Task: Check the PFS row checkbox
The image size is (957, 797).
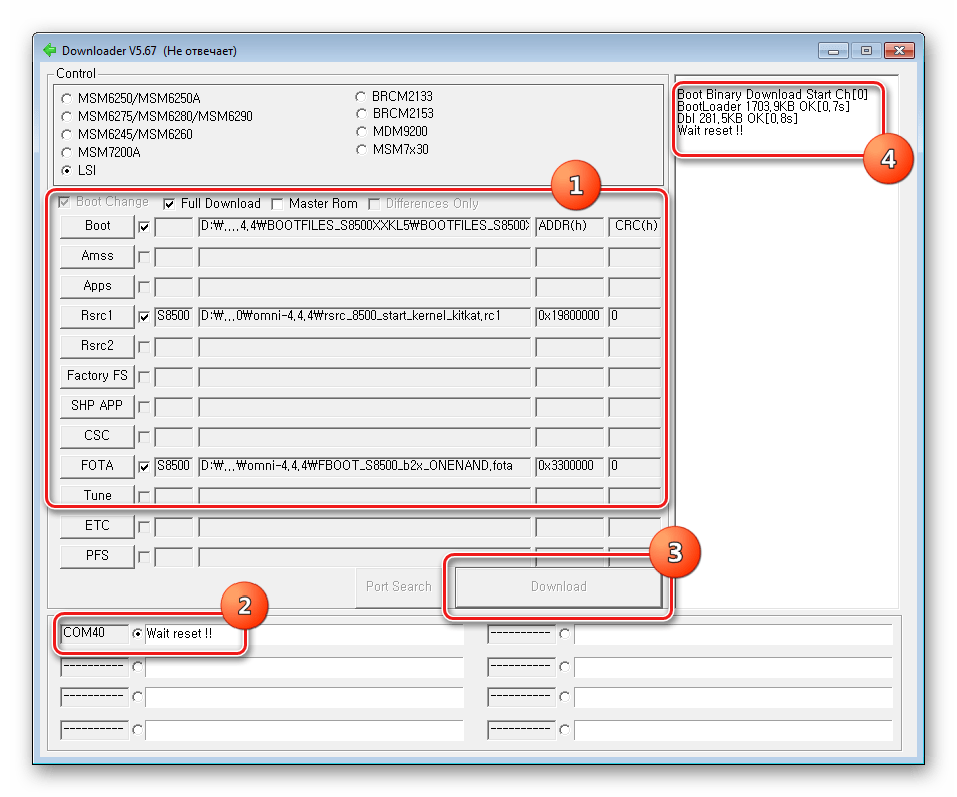Action: click(x=144, y=557)
